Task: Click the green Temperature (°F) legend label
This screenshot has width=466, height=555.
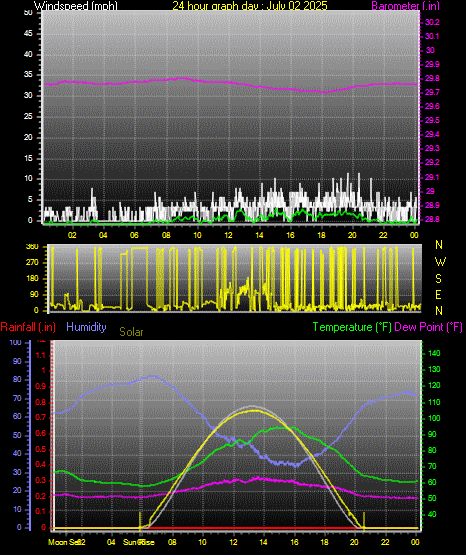Action: (352, 327)
